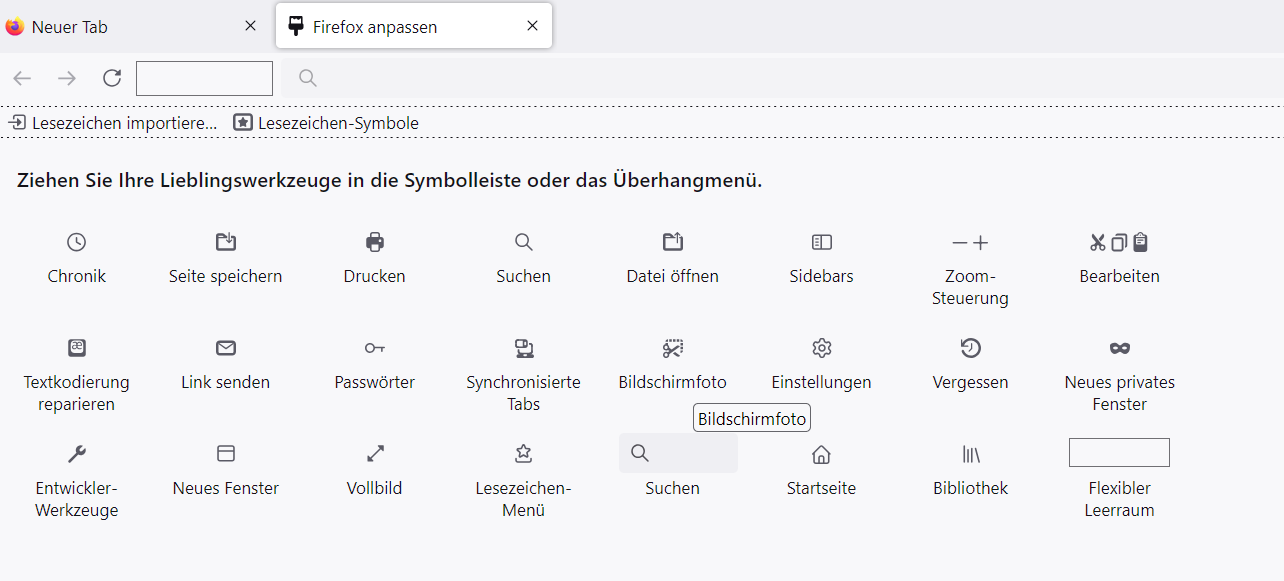Click the Chronik clock icon
Screen dimensions: 1284x581
[77, 242]
